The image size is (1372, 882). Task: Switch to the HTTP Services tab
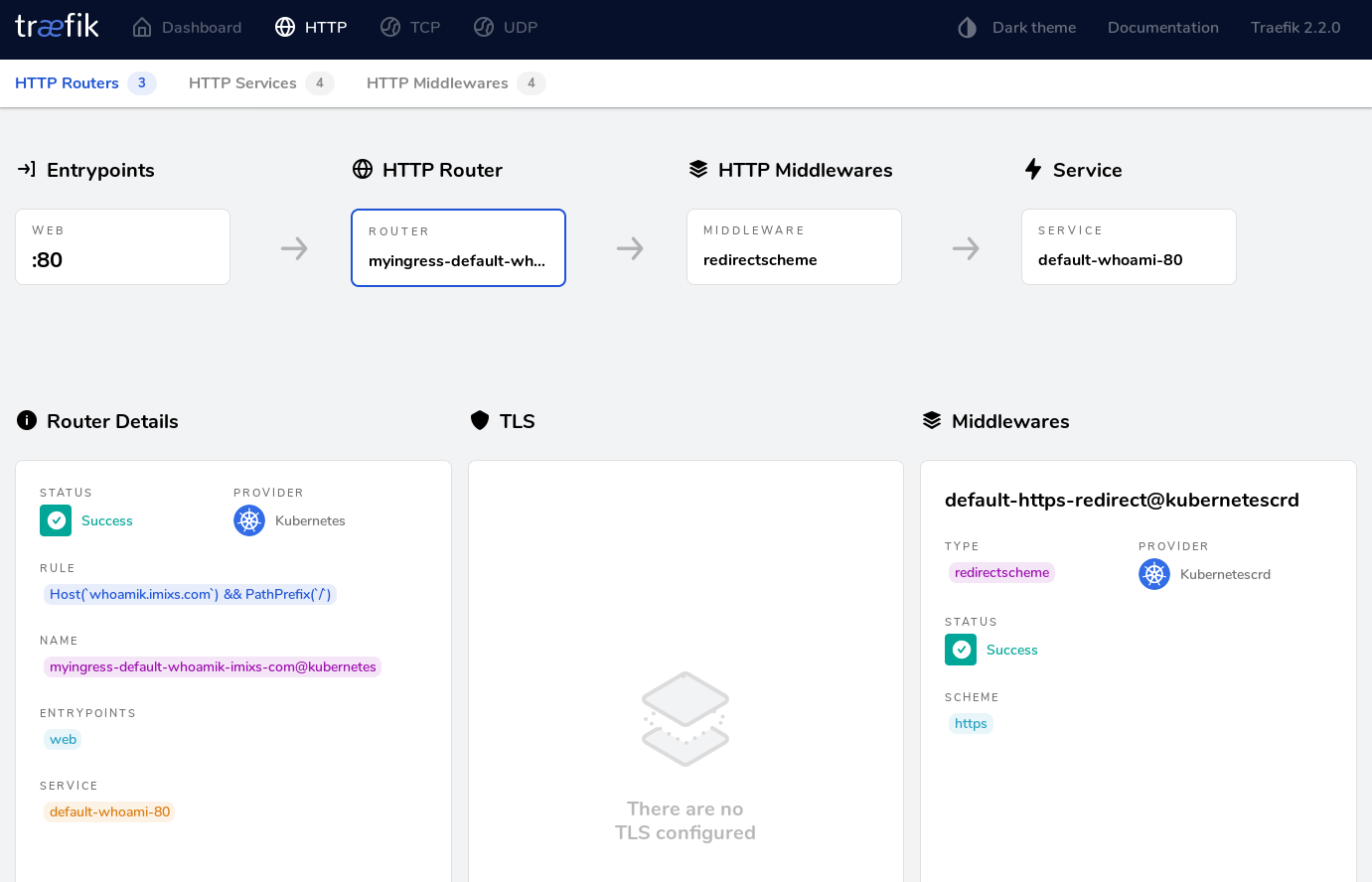click(261, 83)
